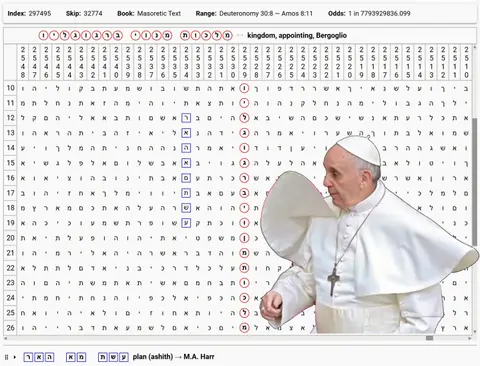
Task: Click the vertical scrollbar down arrow
Action: click(x=475, y=333)
